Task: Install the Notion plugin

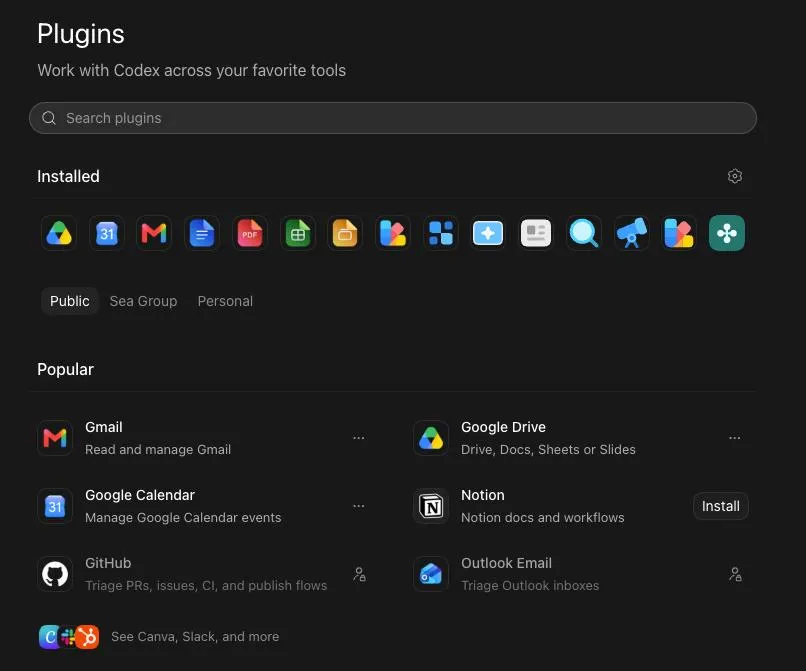Action: click(721, 506)
